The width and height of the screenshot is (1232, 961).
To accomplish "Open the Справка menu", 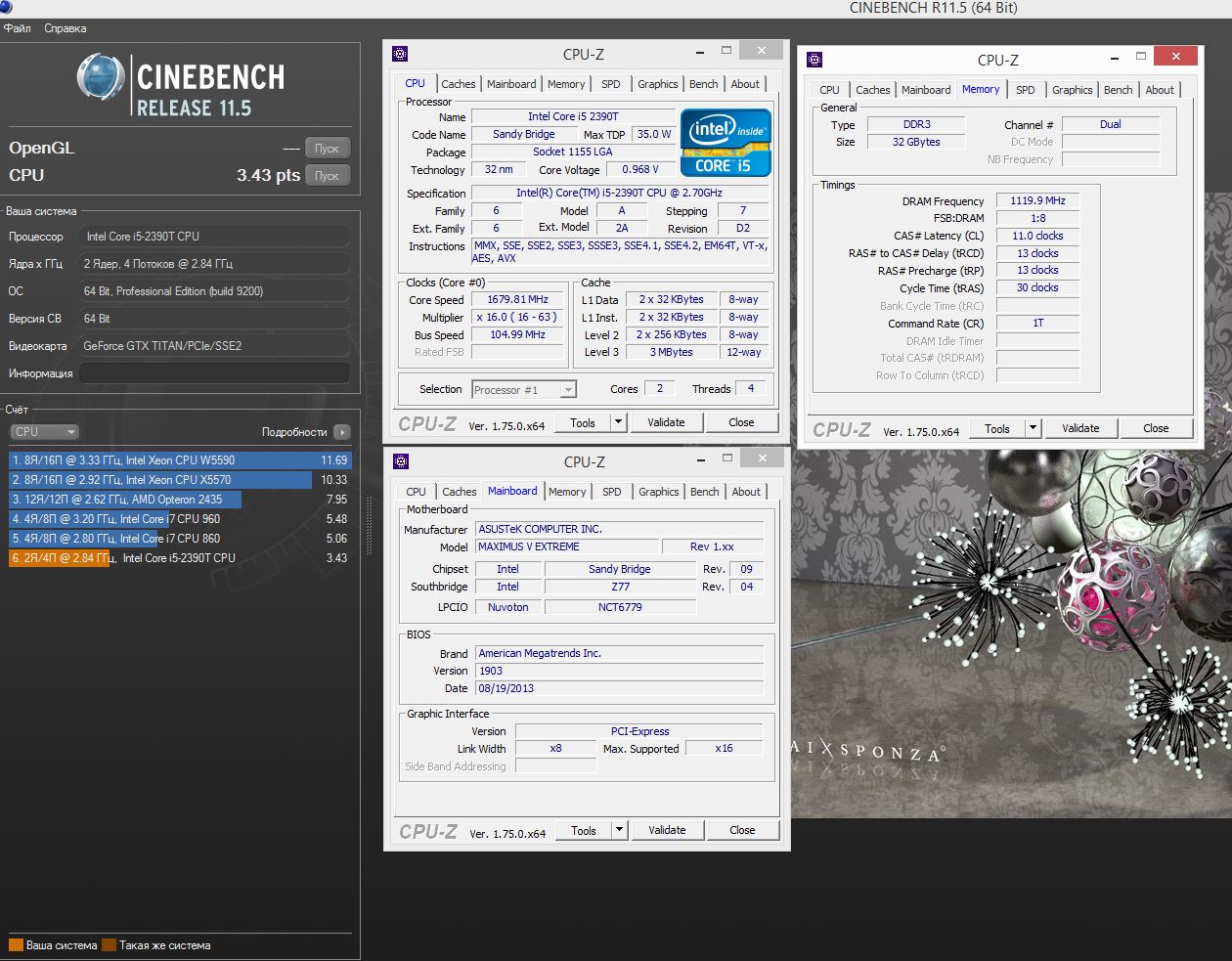I will point(66,28).
